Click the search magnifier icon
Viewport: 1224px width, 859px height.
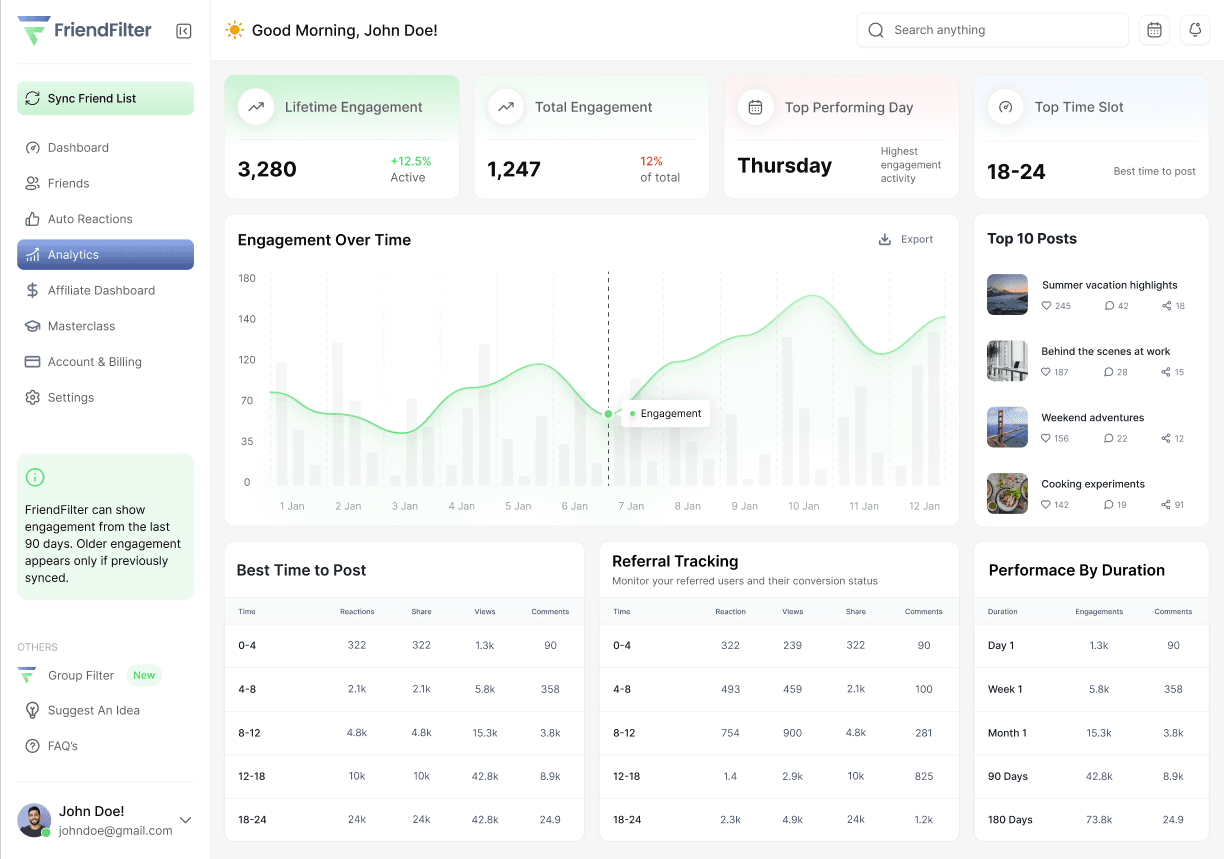click(x=875, y=30)
